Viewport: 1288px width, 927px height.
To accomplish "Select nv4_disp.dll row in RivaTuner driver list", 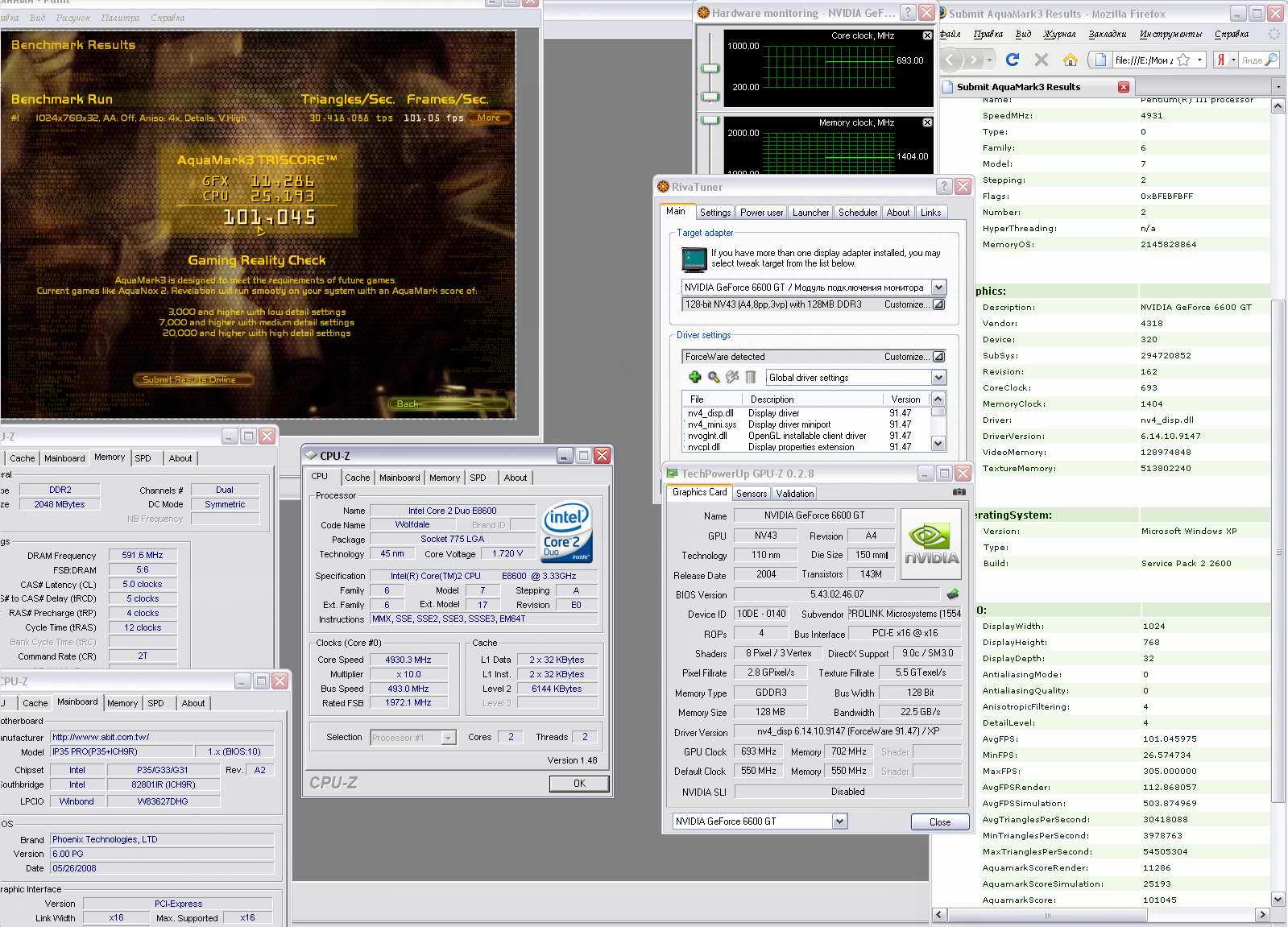I will (x=806, y=413).
